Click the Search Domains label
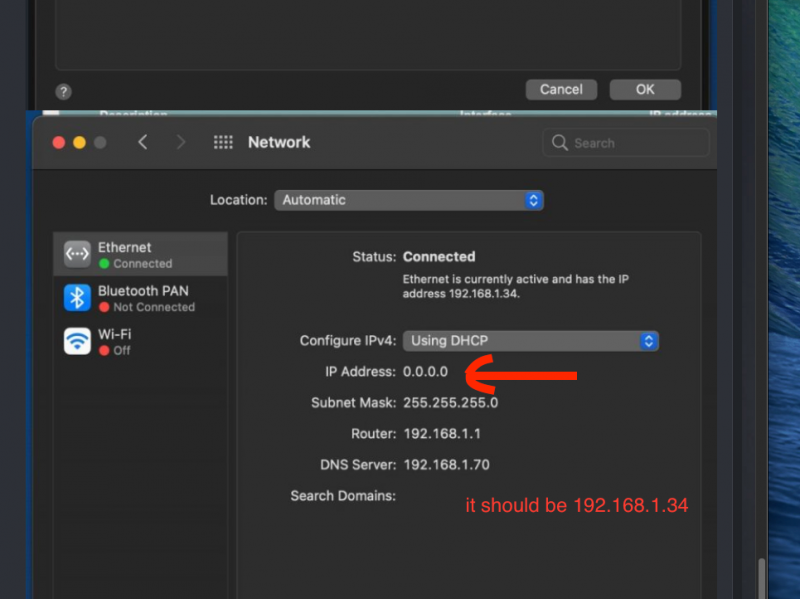Viewport: 800px width, 599px height. coord(343,496)
